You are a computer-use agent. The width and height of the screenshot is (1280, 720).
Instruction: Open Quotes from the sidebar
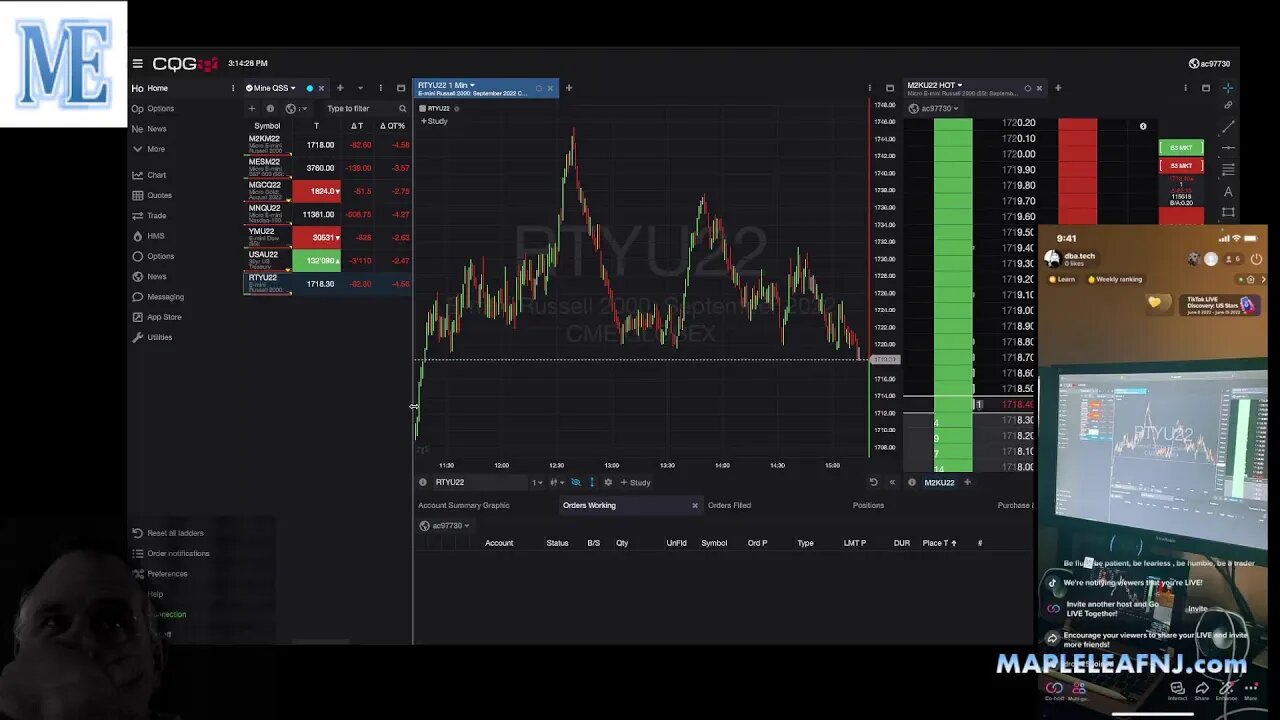(152, 195)
